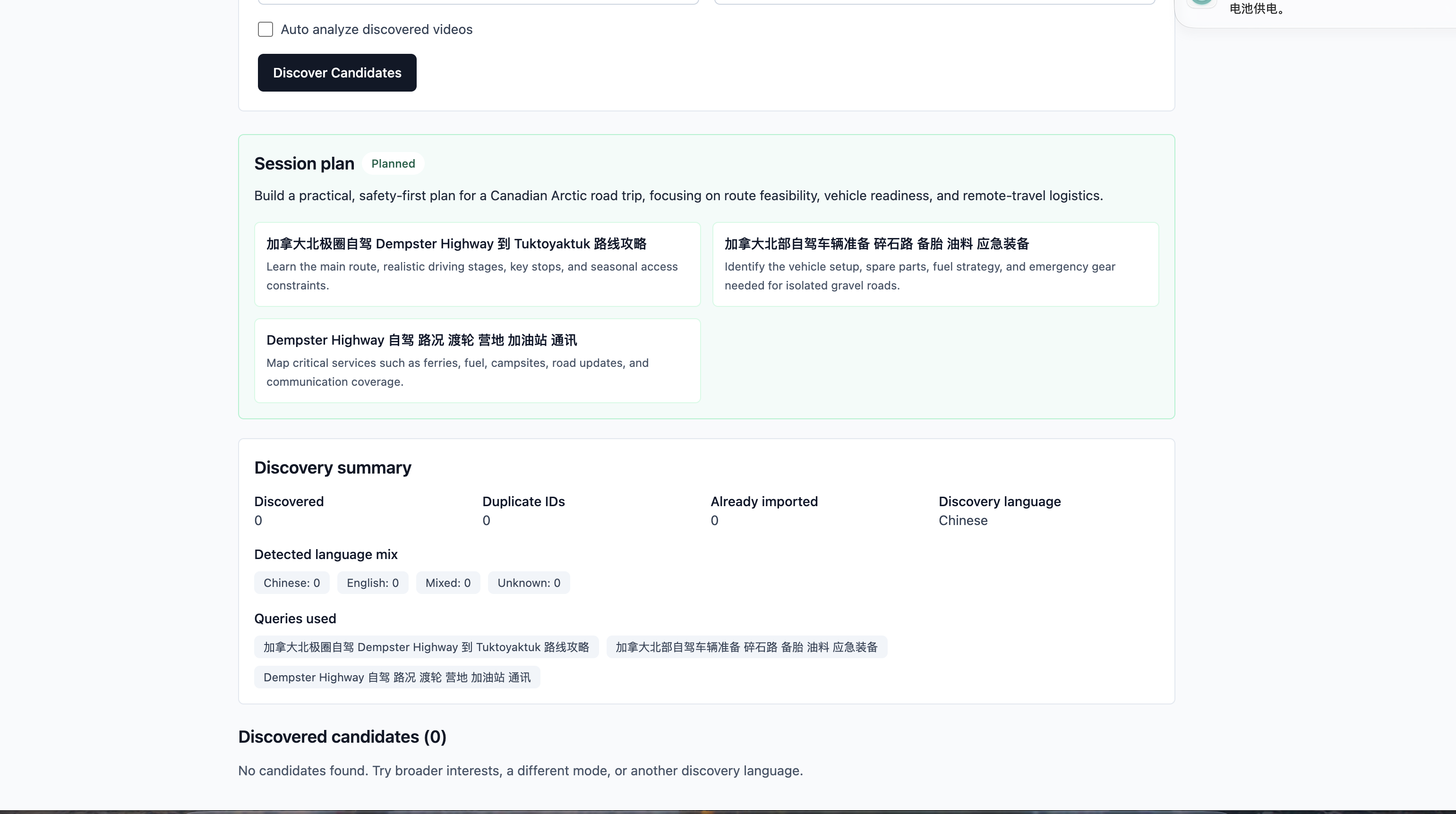Click the Discovery summary heading

[x=333, y=468]
